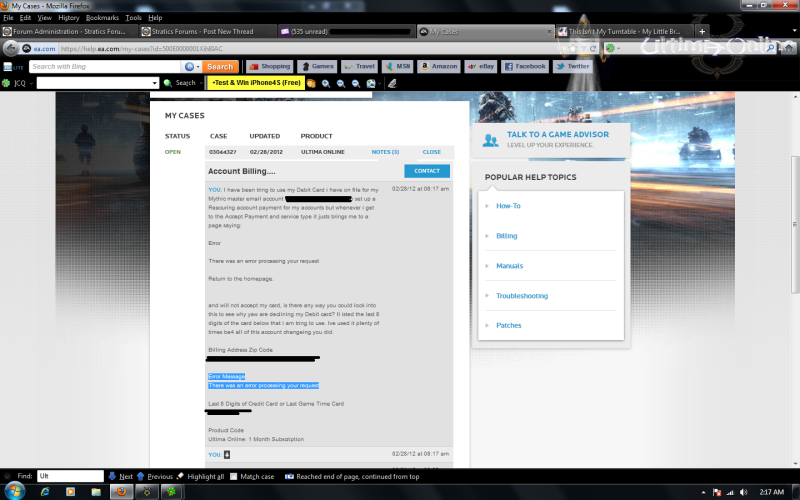Switch to the 535 unread mail tab
Screen dimensions: 800x500
pos(346,32)
